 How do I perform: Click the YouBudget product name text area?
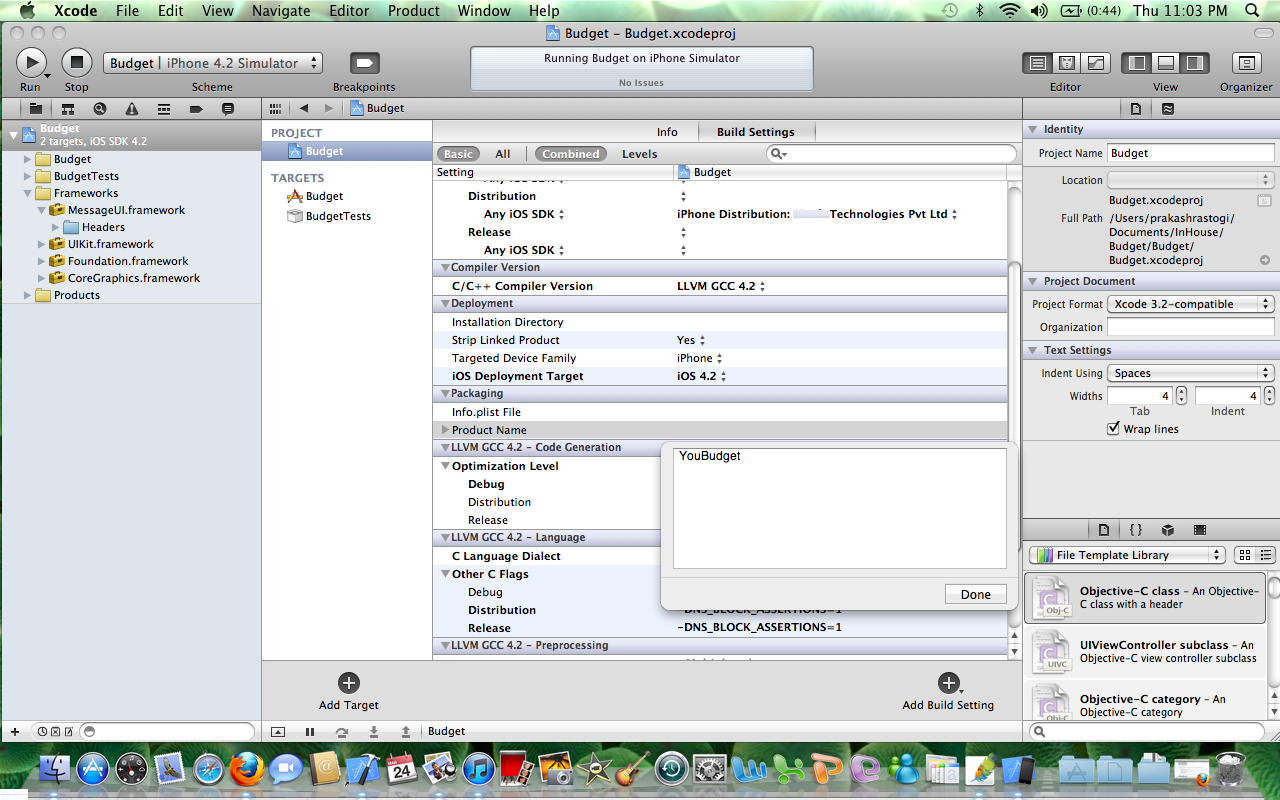click(840, 508)
